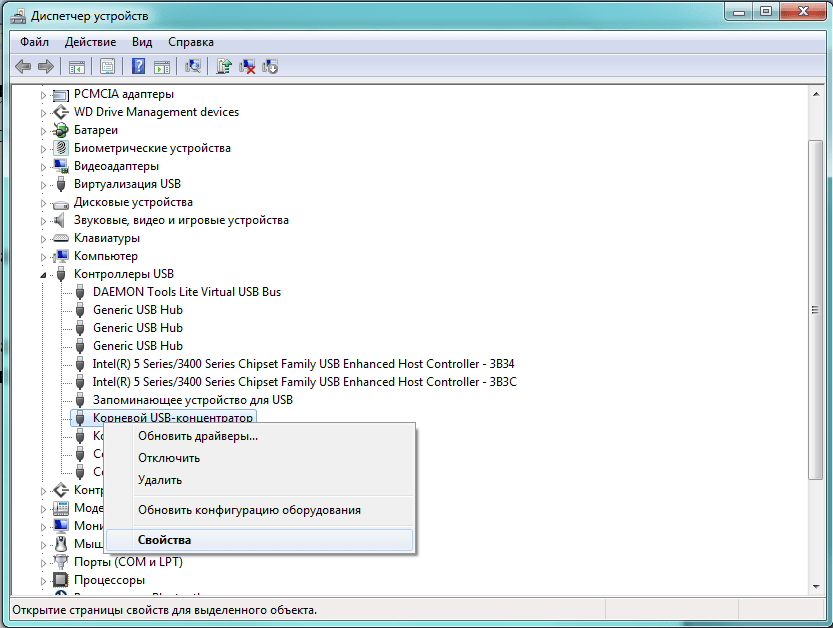Screen dimensions: 833x628
Task: Open the blue Help question-mark icon
Action: click(x=138, y=66)
